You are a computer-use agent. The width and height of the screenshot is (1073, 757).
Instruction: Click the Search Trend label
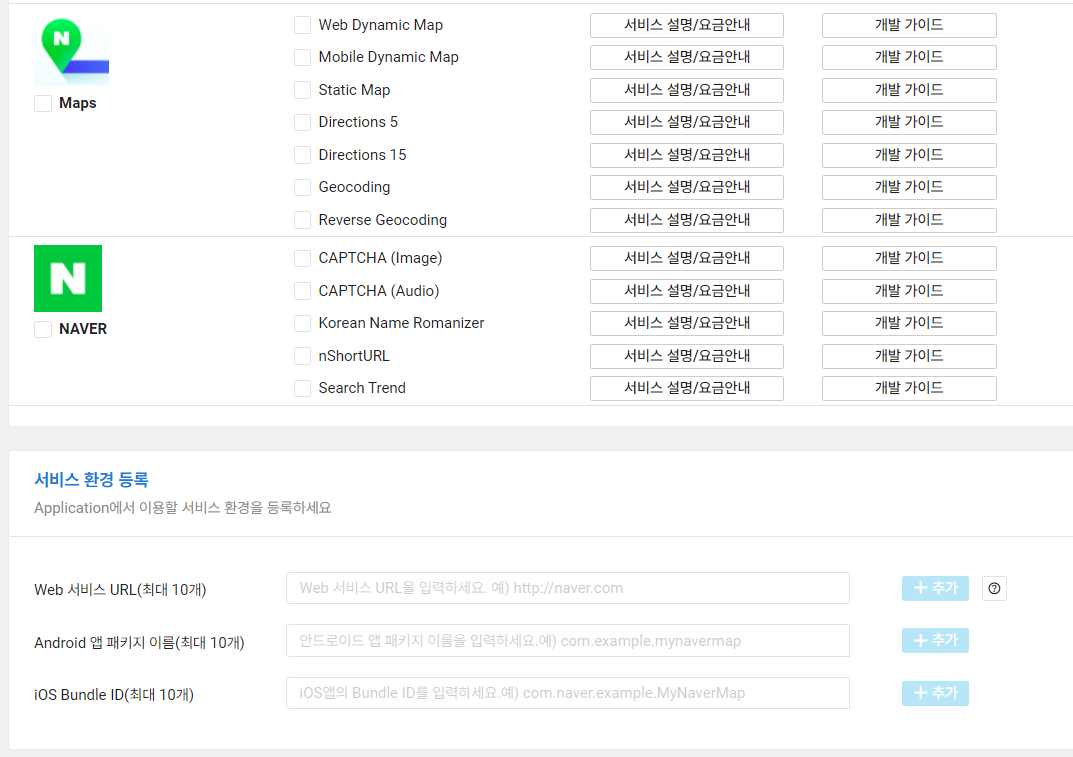pos(362,389)
